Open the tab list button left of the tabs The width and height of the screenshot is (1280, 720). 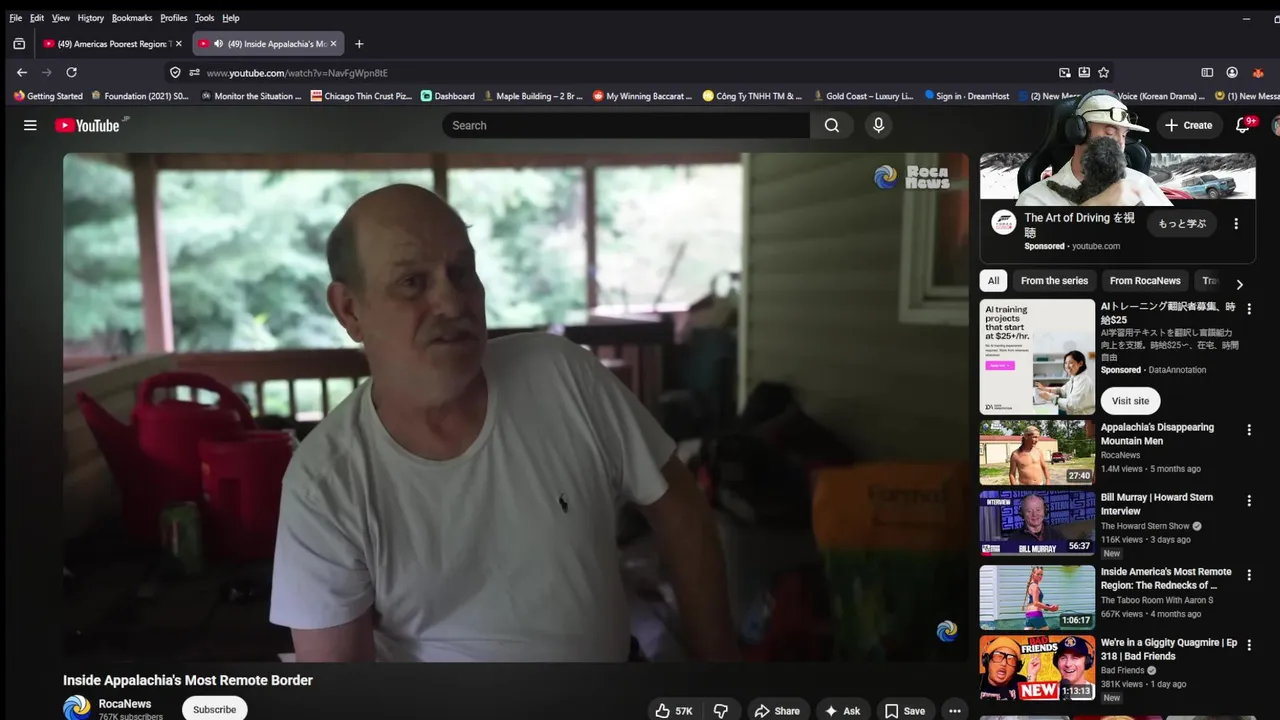18,44
